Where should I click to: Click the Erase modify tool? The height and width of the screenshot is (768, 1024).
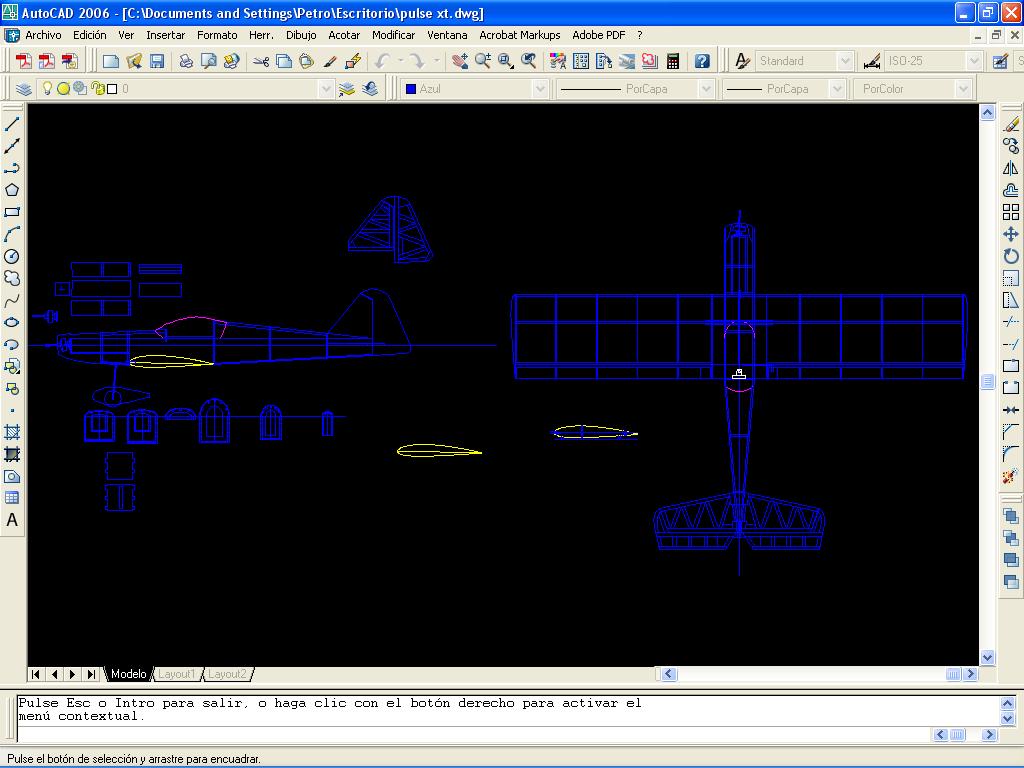(x=1011, y=123)
